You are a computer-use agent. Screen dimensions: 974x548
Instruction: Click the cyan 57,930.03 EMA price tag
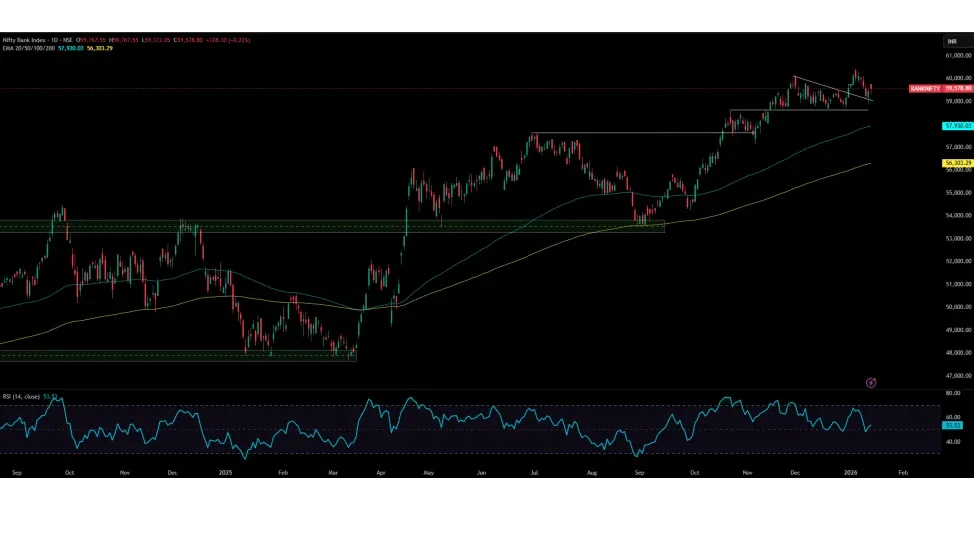tap(957, 126)
